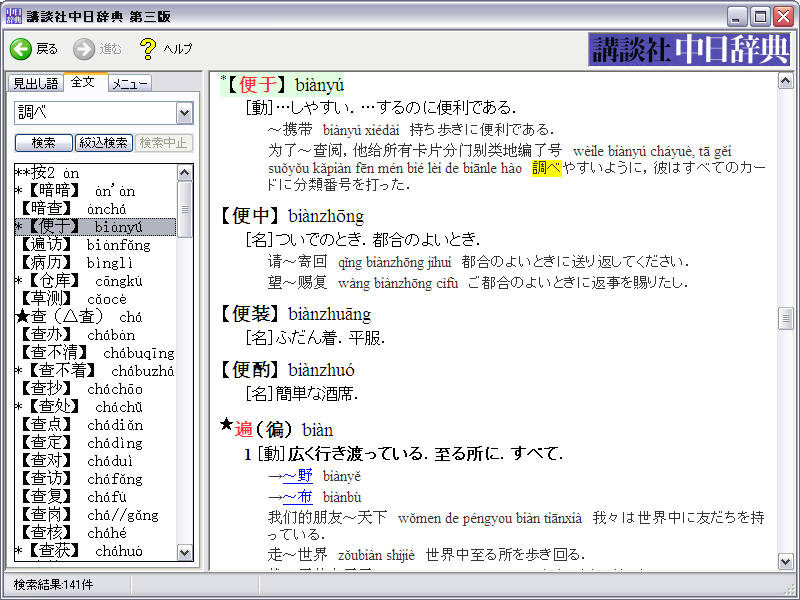
Task: Click the 検索中止 button
Action: pyautogui.click(x=164, y=143)
